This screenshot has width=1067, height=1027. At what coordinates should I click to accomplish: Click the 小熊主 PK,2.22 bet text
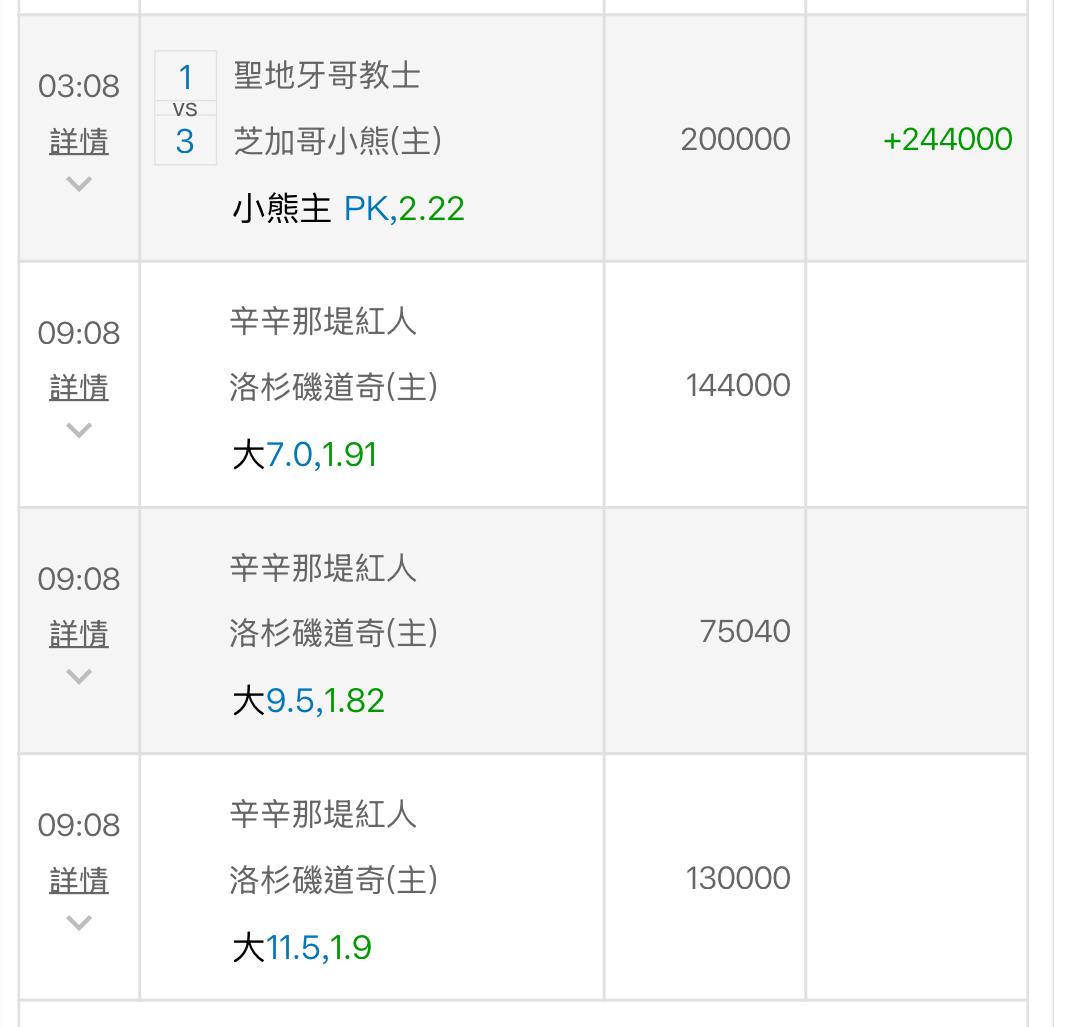click(348, 209)
